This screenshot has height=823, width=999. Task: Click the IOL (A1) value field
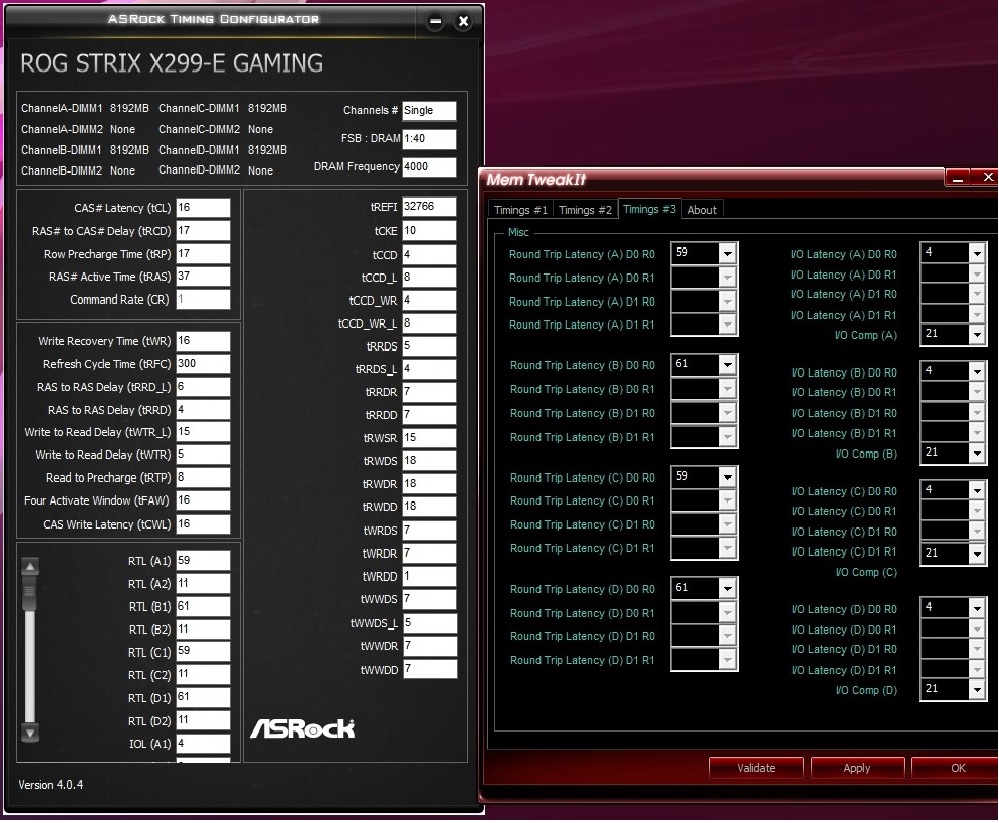coord(203,743)
